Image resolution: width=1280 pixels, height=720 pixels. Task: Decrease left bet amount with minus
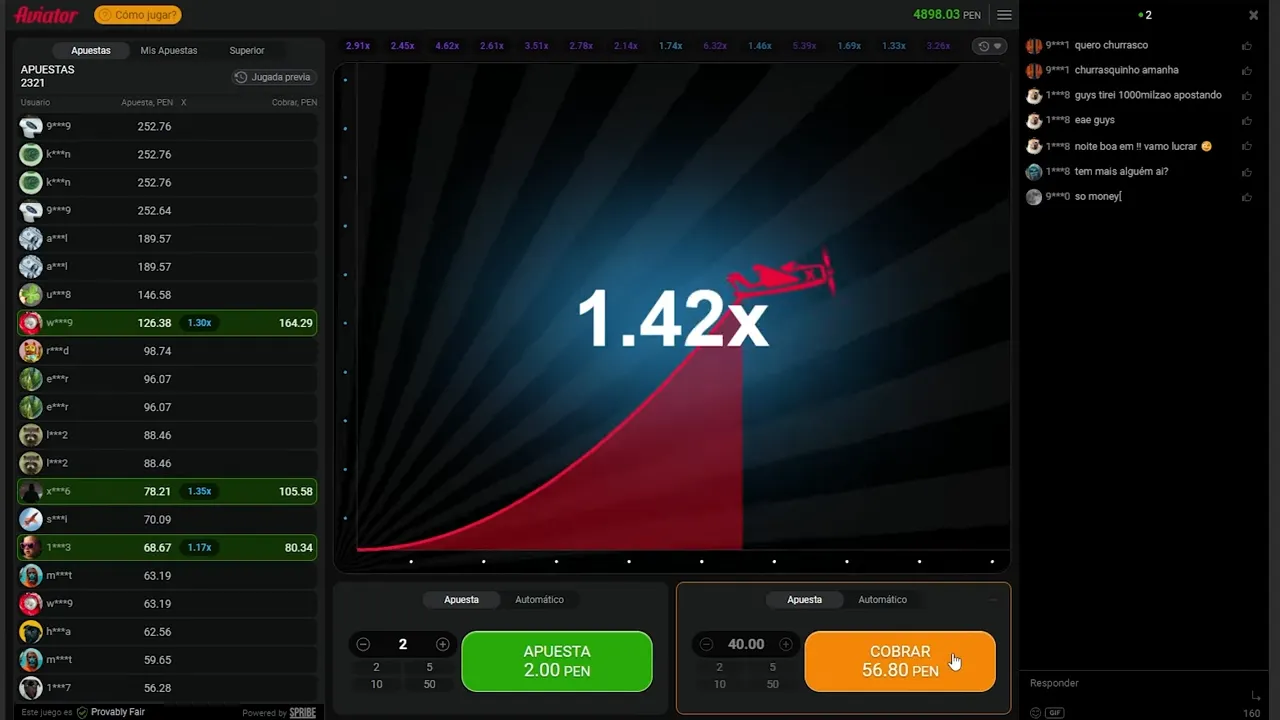(363, 645)
